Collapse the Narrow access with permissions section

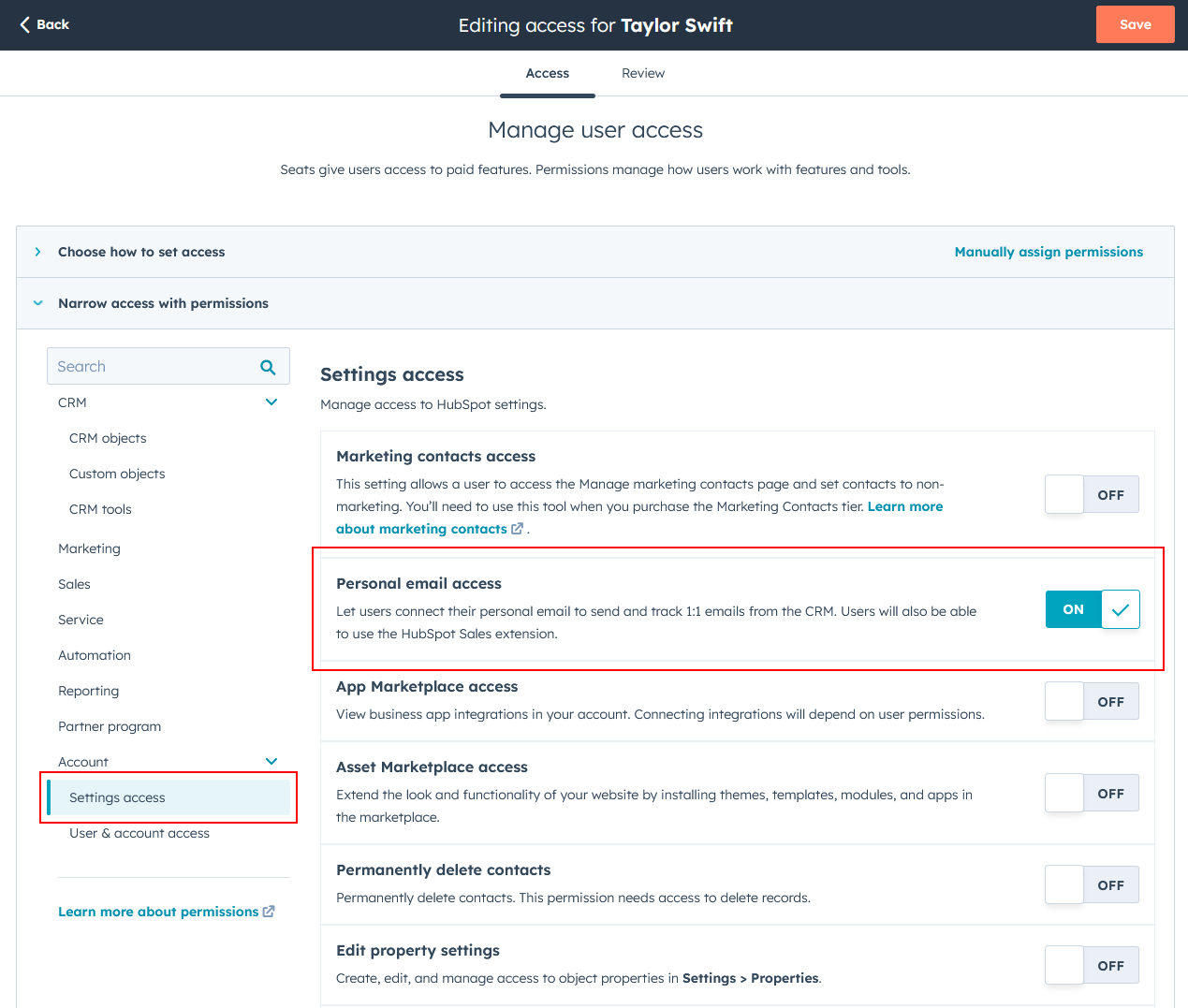tap(37, 302)
